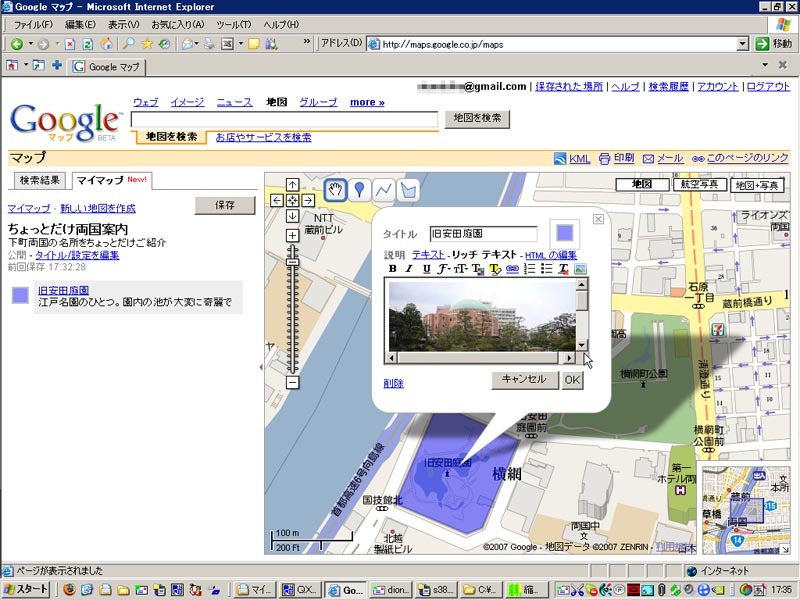800x600 pixels.
Task: Open Back button history dropdown
Action: [x=30, y=44]
